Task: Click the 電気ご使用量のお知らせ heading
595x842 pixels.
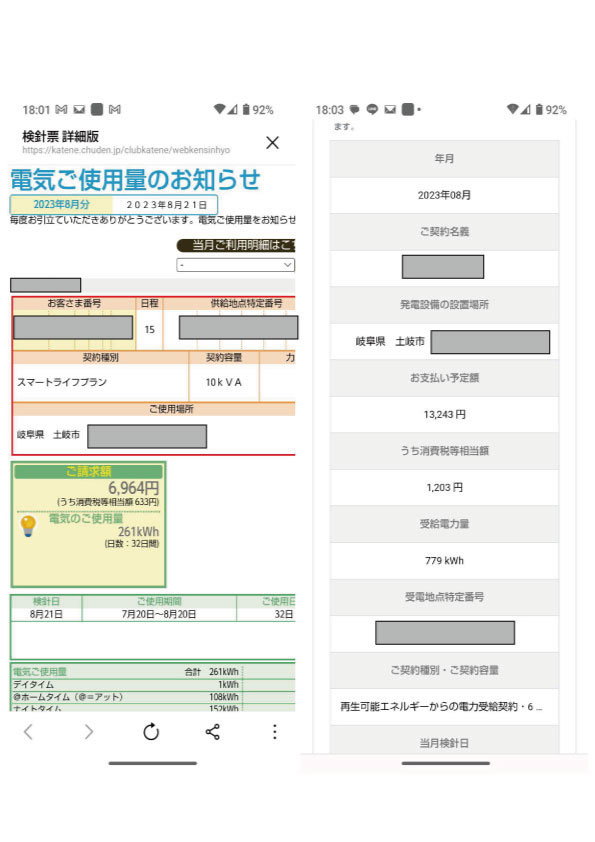Action: tap(135, 179)
